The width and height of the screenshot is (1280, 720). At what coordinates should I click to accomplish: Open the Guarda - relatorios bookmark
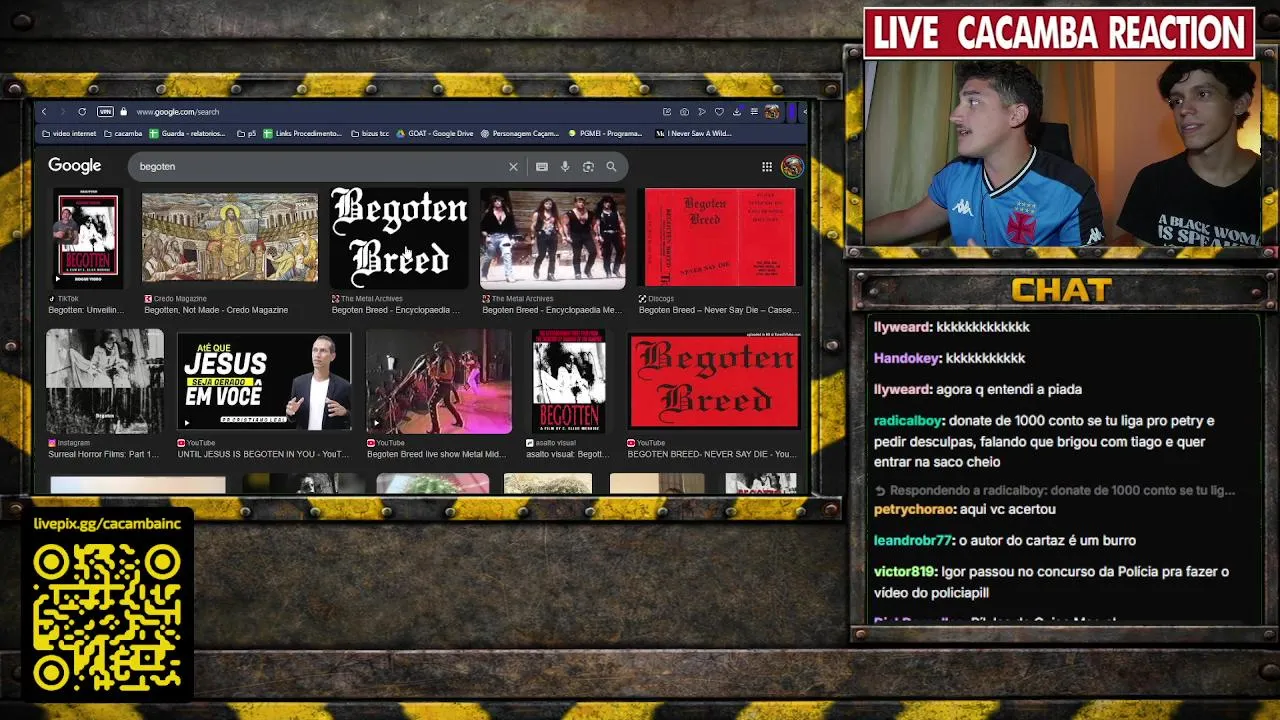click(187, 133)
